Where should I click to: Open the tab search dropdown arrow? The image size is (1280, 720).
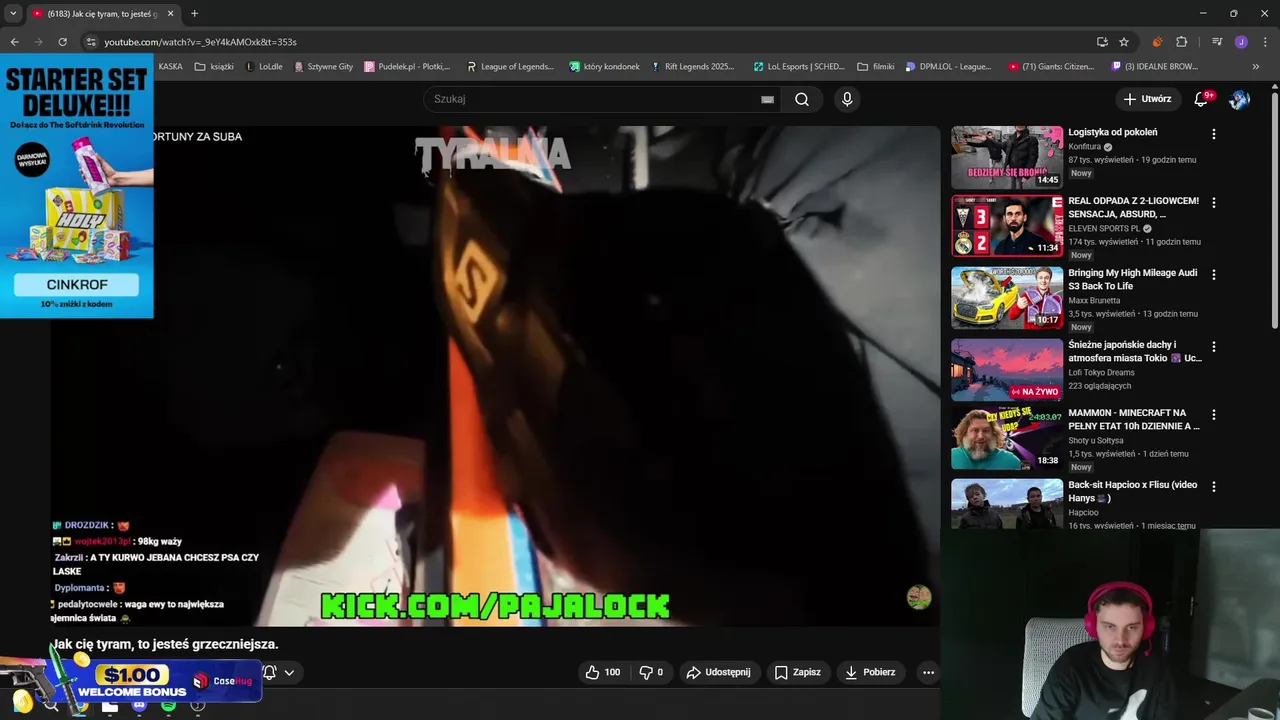tap(13, 14)
